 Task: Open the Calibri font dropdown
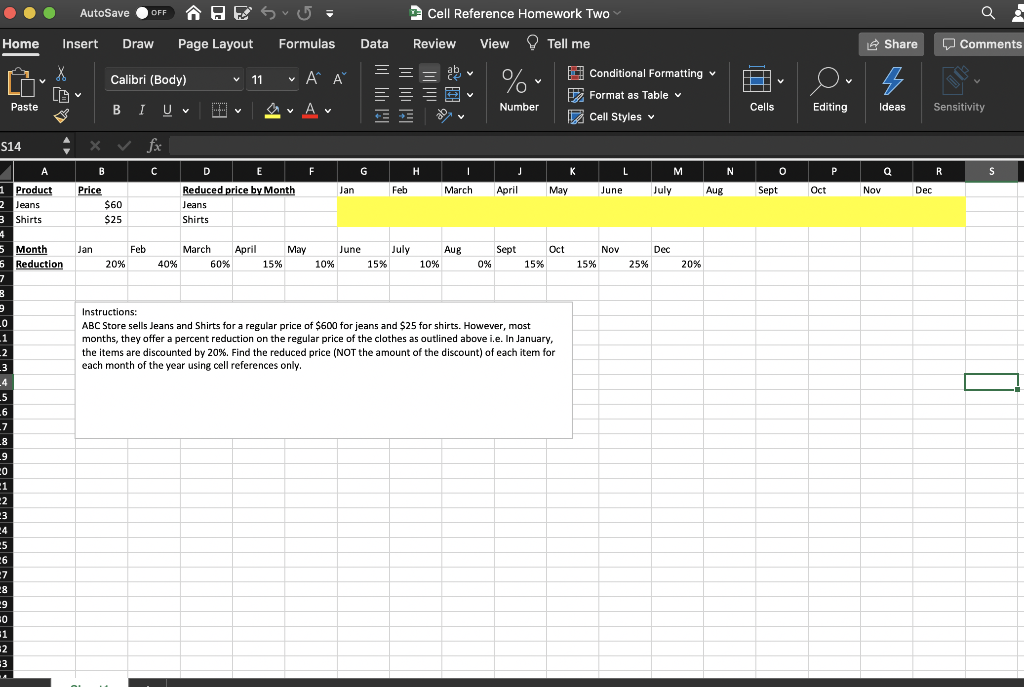pos(170,79)
